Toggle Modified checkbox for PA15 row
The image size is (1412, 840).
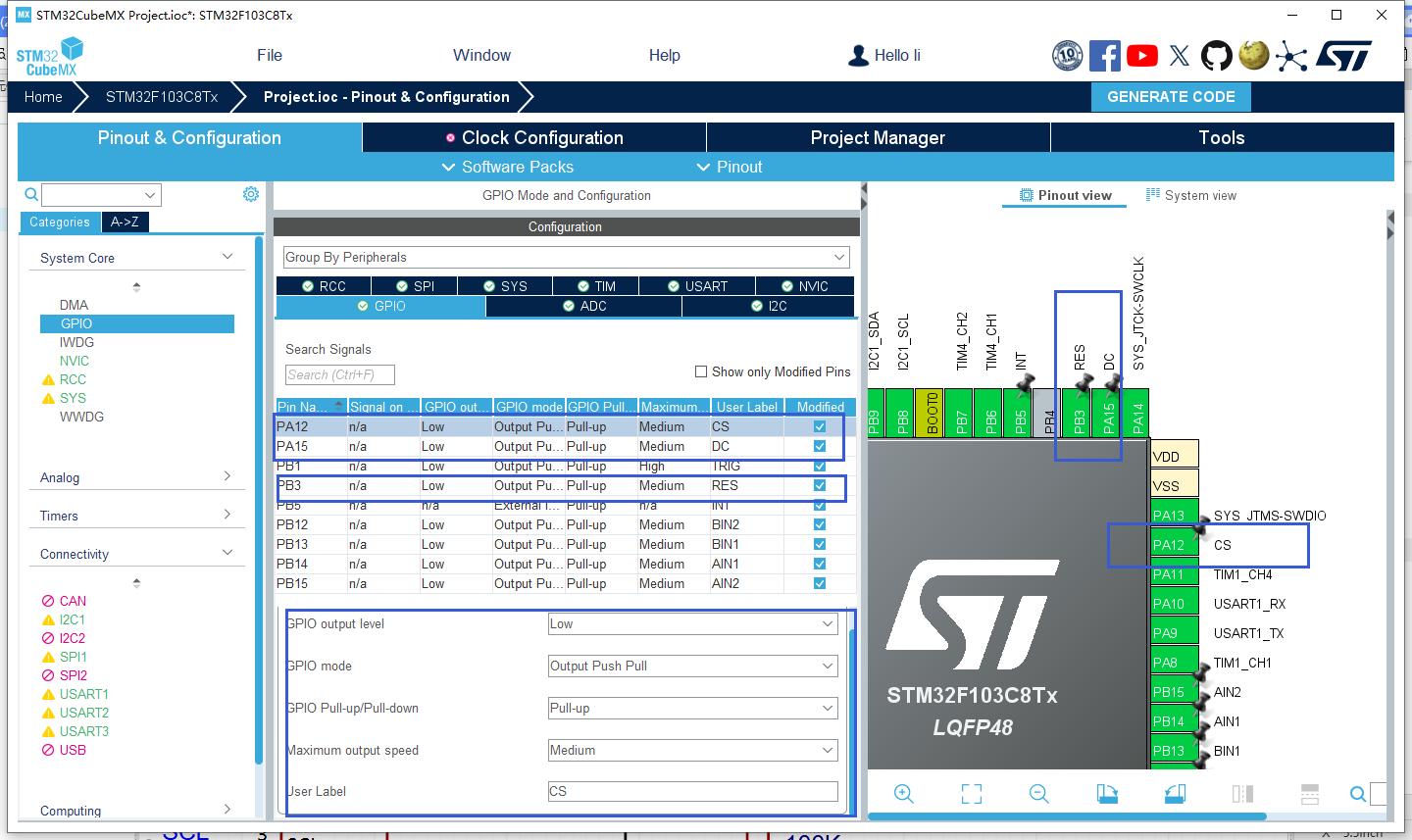(820, 446)
